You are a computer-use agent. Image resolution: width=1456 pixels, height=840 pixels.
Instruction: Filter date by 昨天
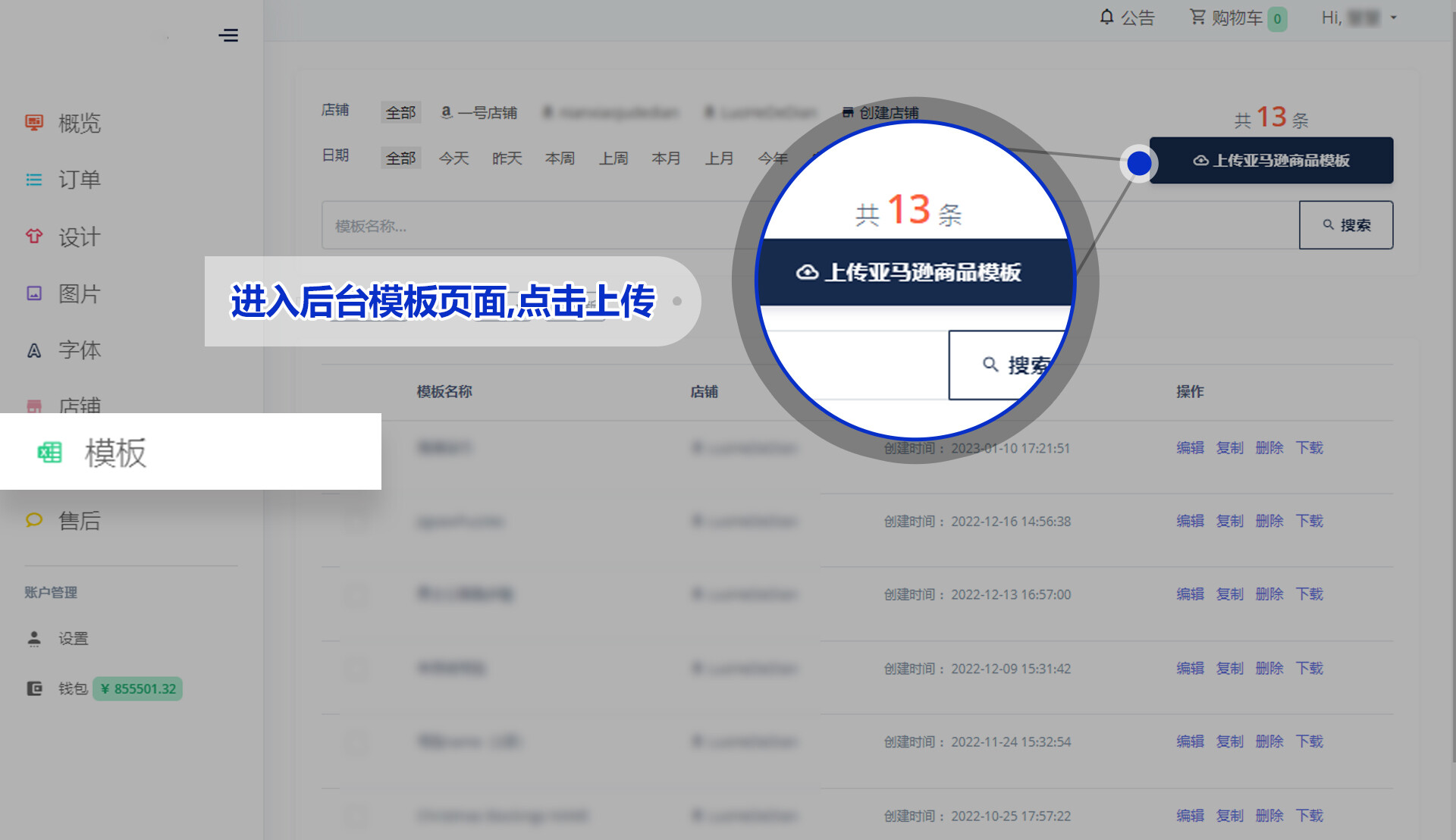pos(507,158)
